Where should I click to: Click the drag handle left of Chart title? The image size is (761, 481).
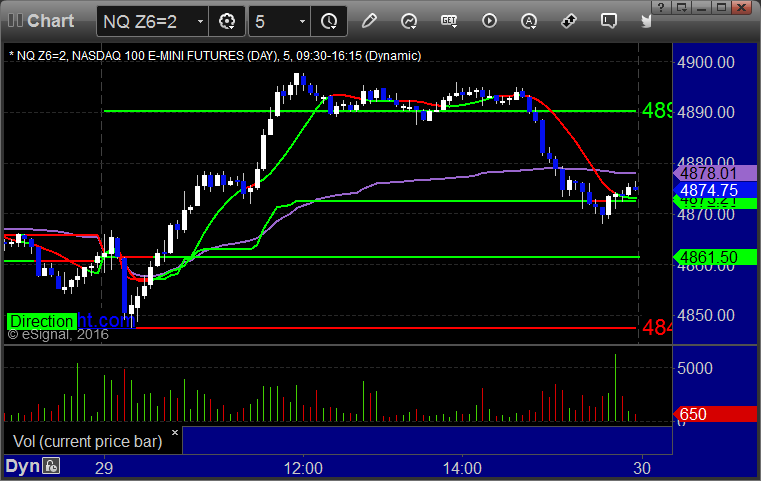[x=15, y=21]
